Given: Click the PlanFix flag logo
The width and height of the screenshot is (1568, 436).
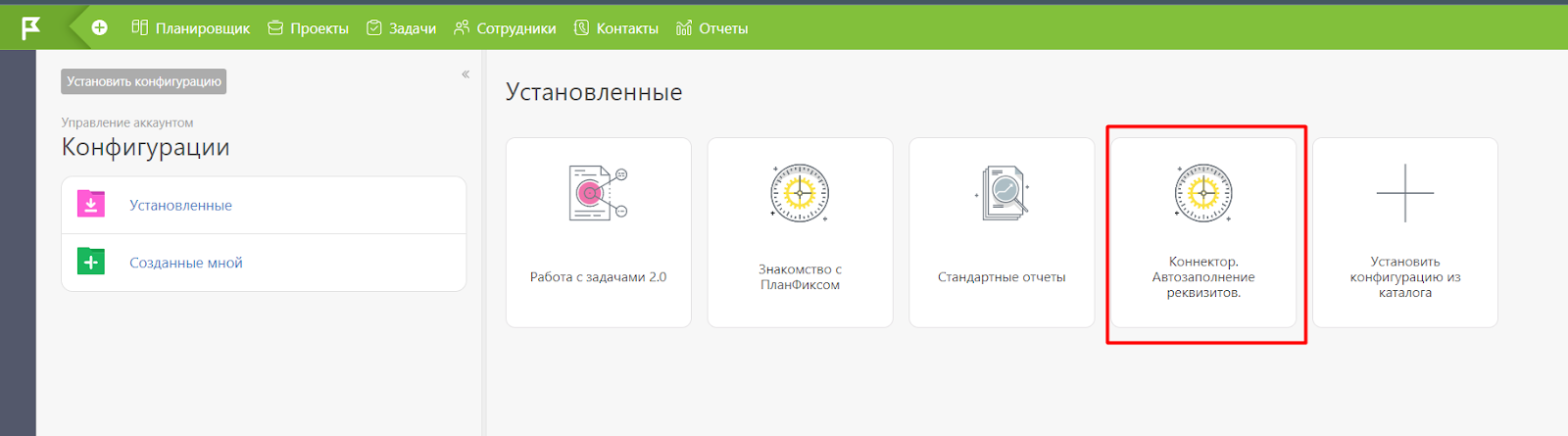Looking at the screenshot, I should 31,28.
